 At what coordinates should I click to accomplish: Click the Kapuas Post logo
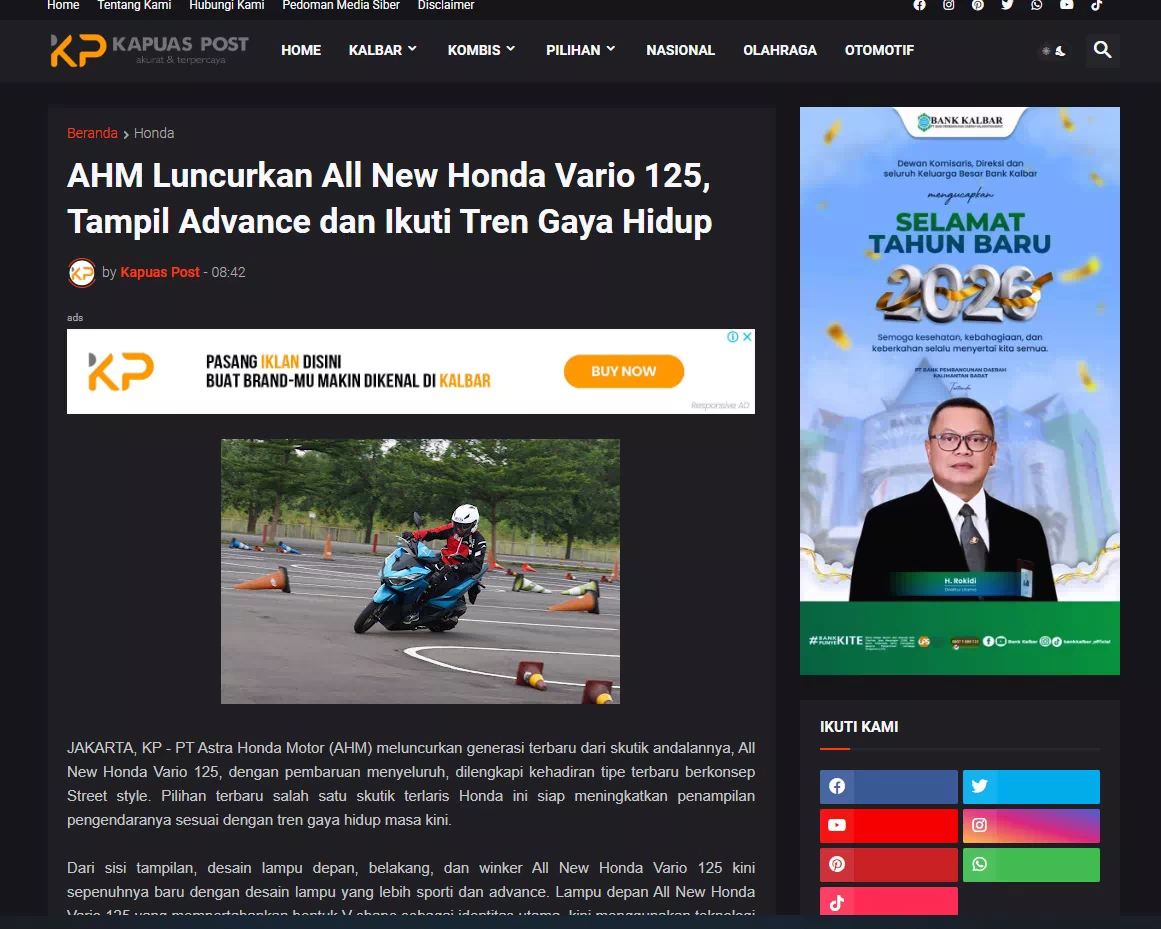[x=150, y=50]
